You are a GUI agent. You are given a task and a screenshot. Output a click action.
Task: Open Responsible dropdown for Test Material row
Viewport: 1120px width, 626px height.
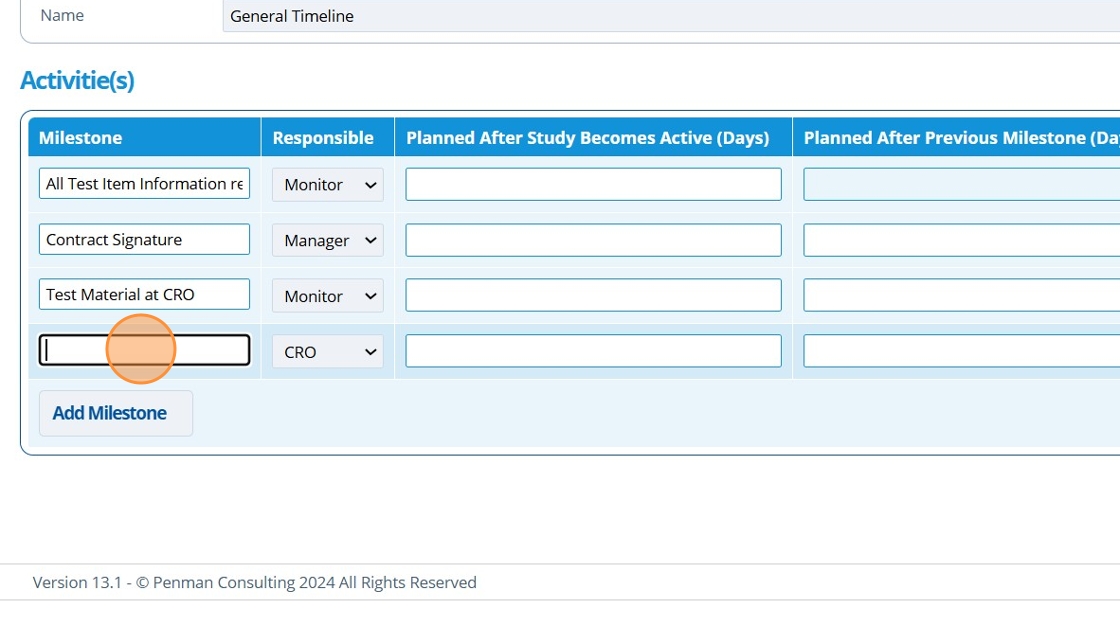point(327,296)
